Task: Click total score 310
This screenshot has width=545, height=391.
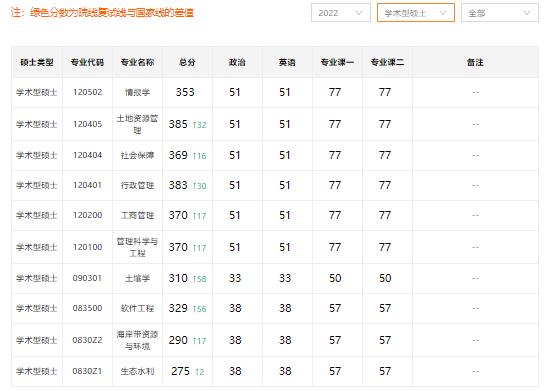Action: click(178, 278)
